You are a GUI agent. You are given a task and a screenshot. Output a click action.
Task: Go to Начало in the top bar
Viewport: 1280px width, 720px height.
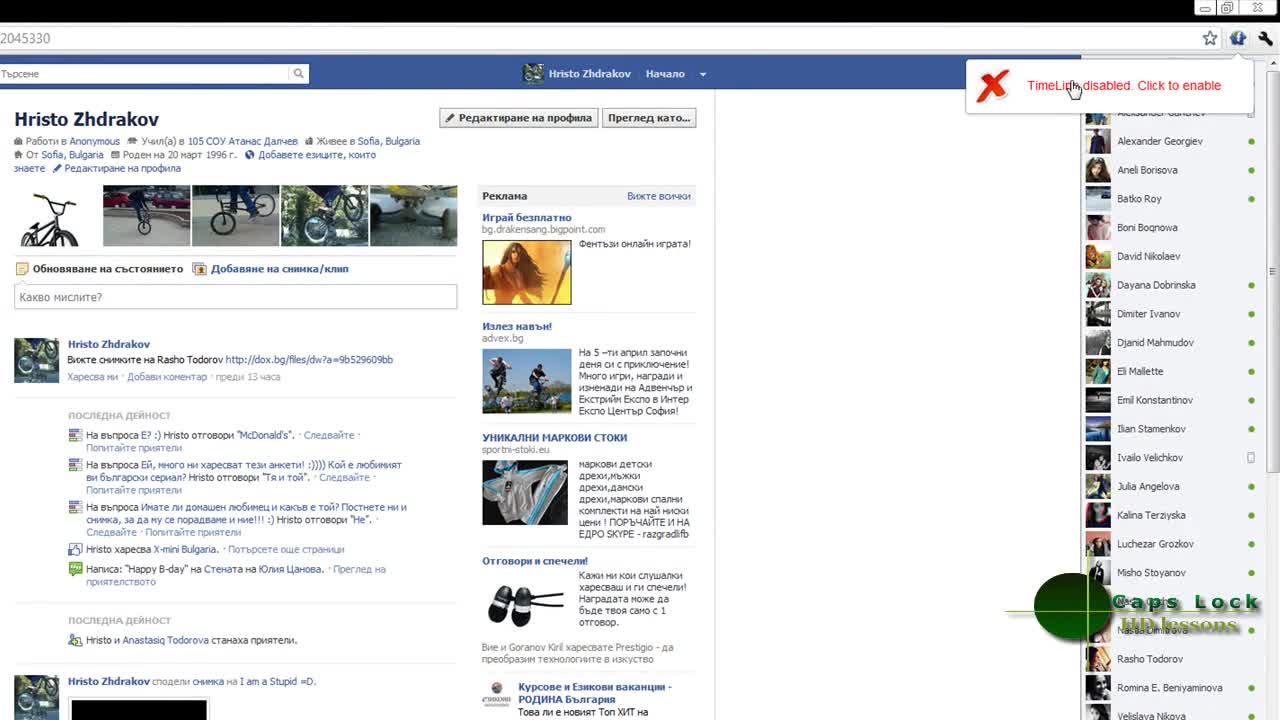click(x=665, y=74)
